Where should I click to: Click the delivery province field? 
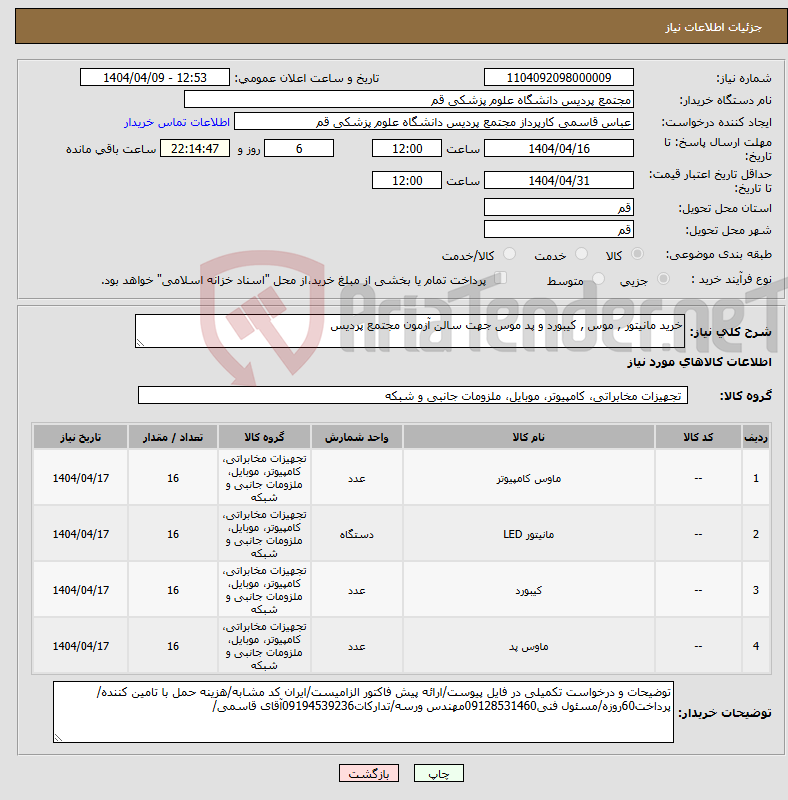pyautogui.click(x=559, y=207)
